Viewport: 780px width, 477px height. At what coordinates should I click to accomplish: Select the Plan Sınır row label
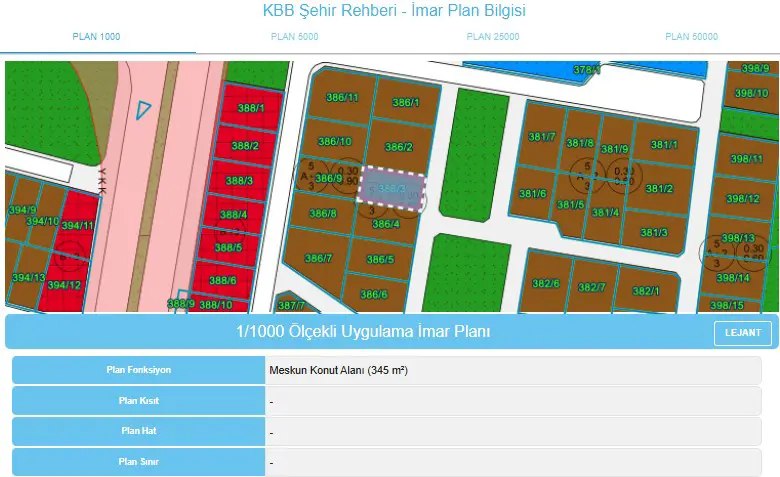[138, 462]
